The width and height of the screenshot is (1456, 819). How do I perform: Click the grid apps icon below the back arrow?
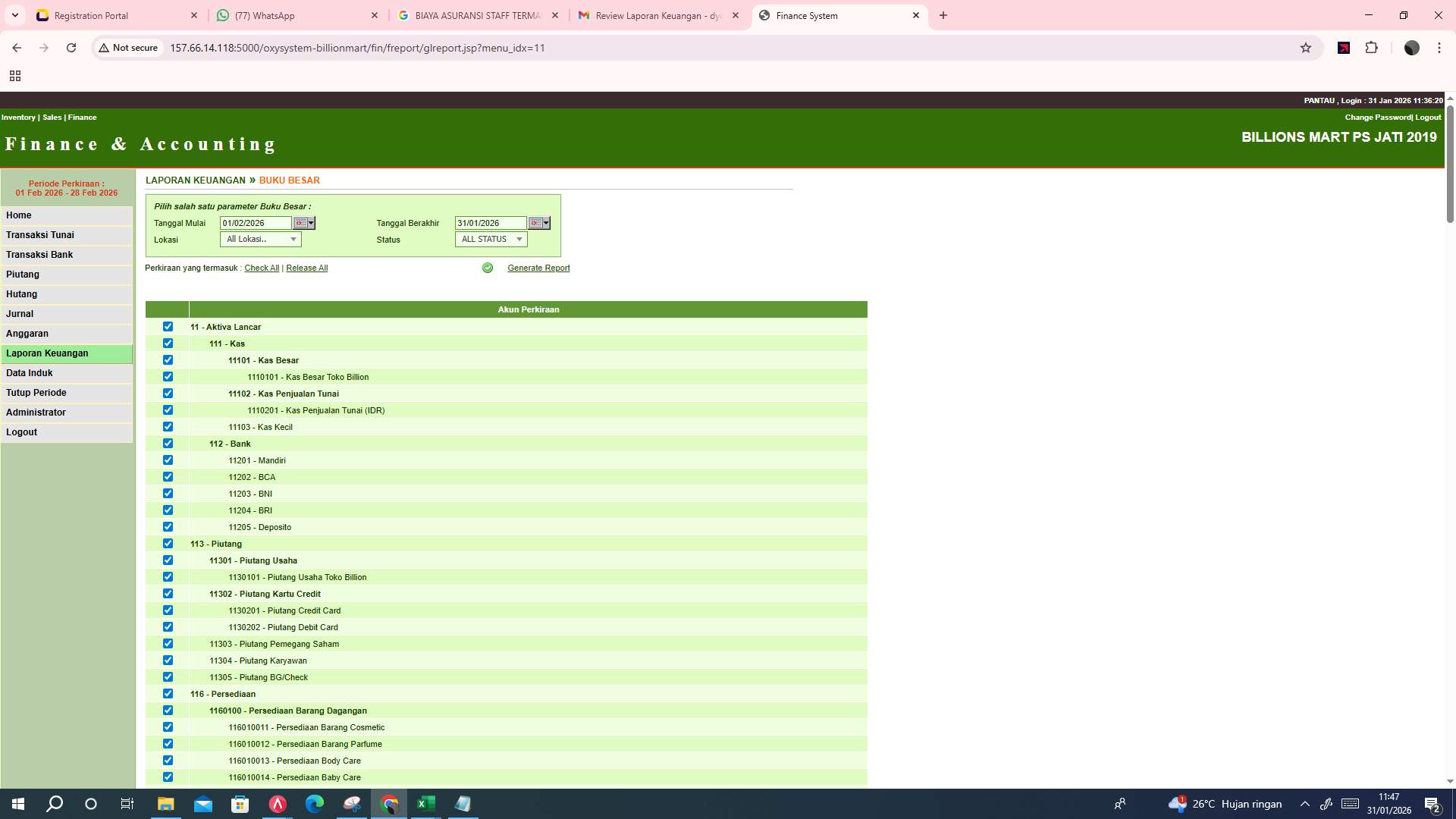tap(15, 76)
